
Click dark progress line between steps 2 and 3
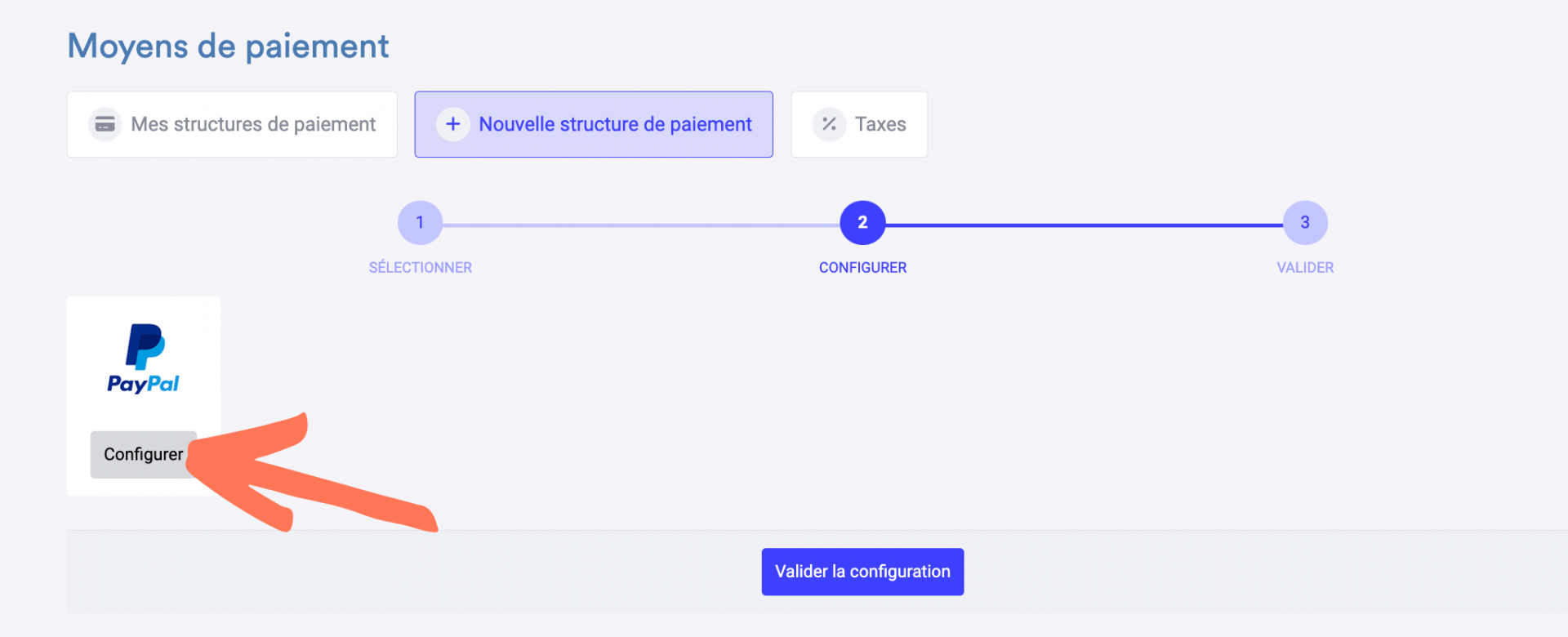(1084, 225)
